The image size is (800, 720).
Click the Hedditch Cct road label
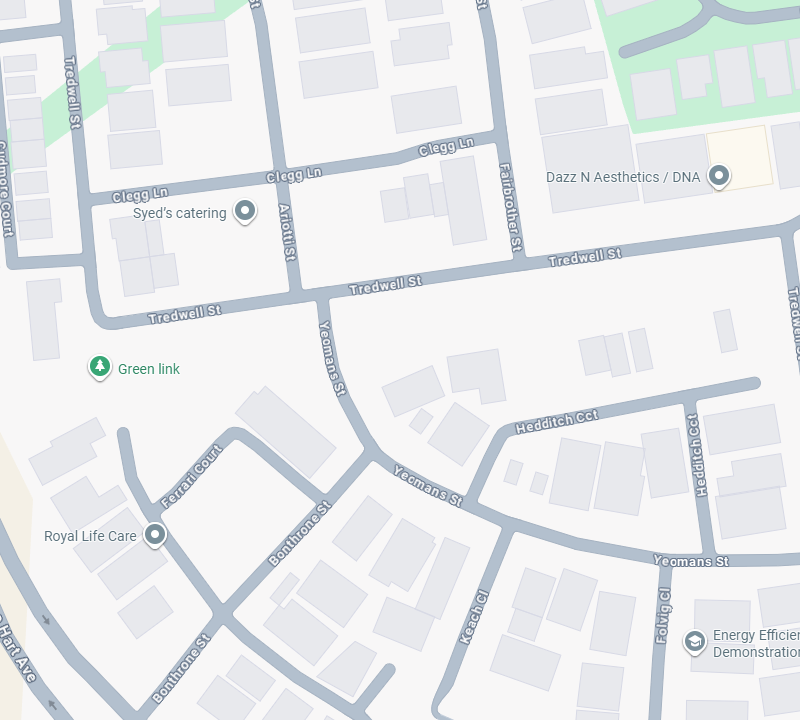tap(556, 422)
